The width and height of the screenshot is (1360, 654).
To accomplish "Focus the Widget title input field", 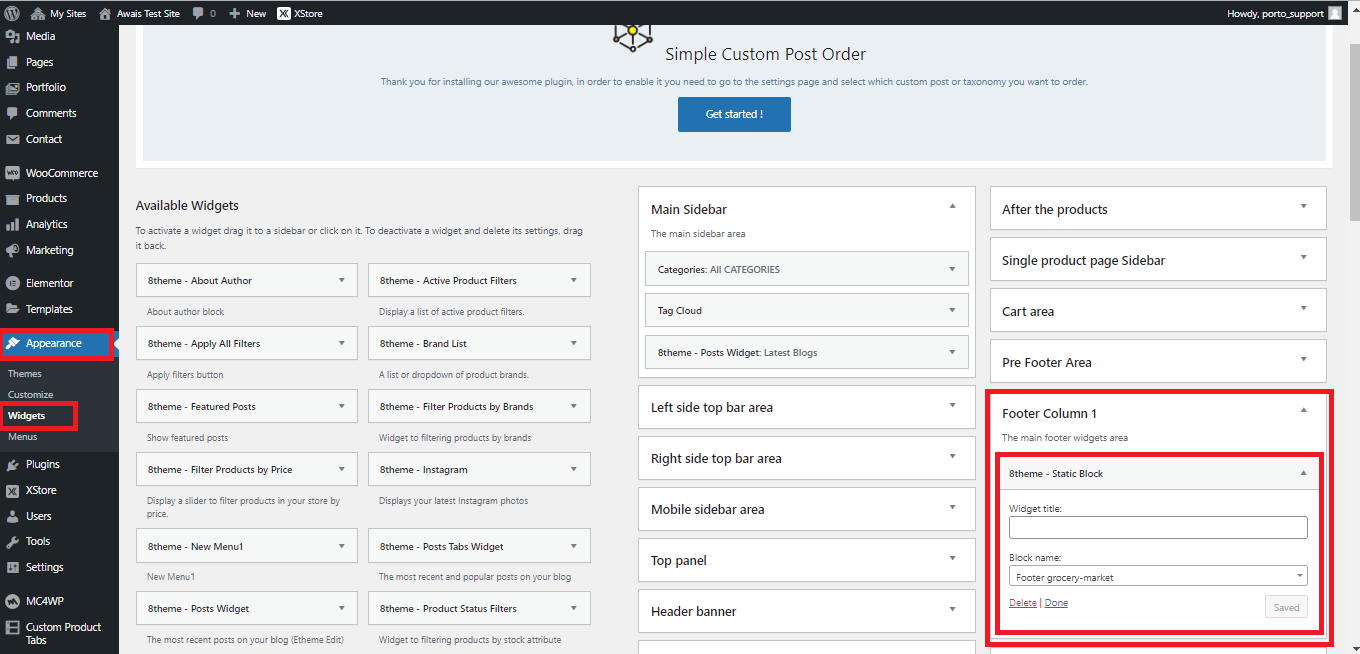I will 1158,527.
